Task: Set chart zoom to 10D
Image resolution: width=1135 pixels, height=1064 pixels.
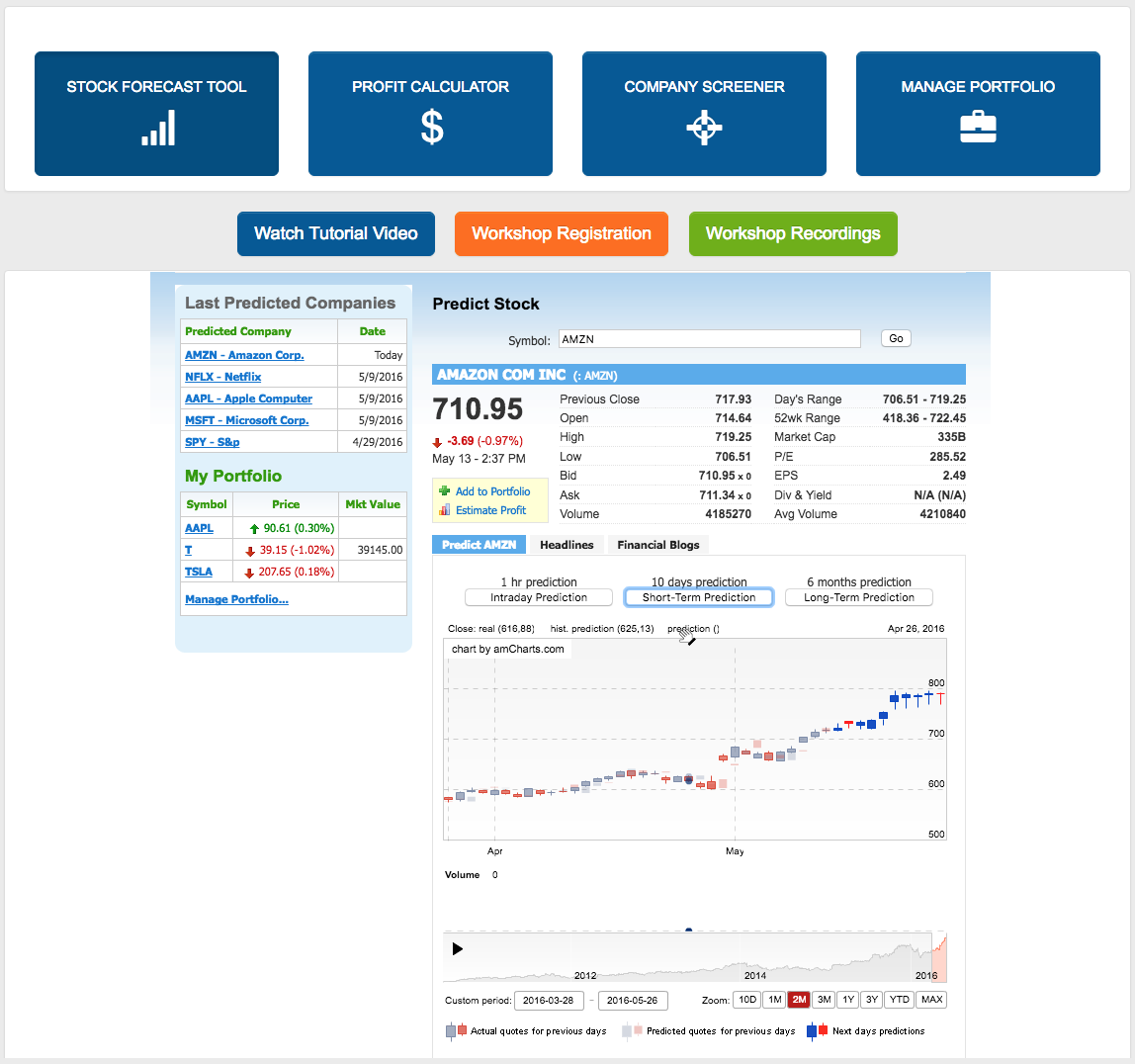Action: (x=747, y=1000)
